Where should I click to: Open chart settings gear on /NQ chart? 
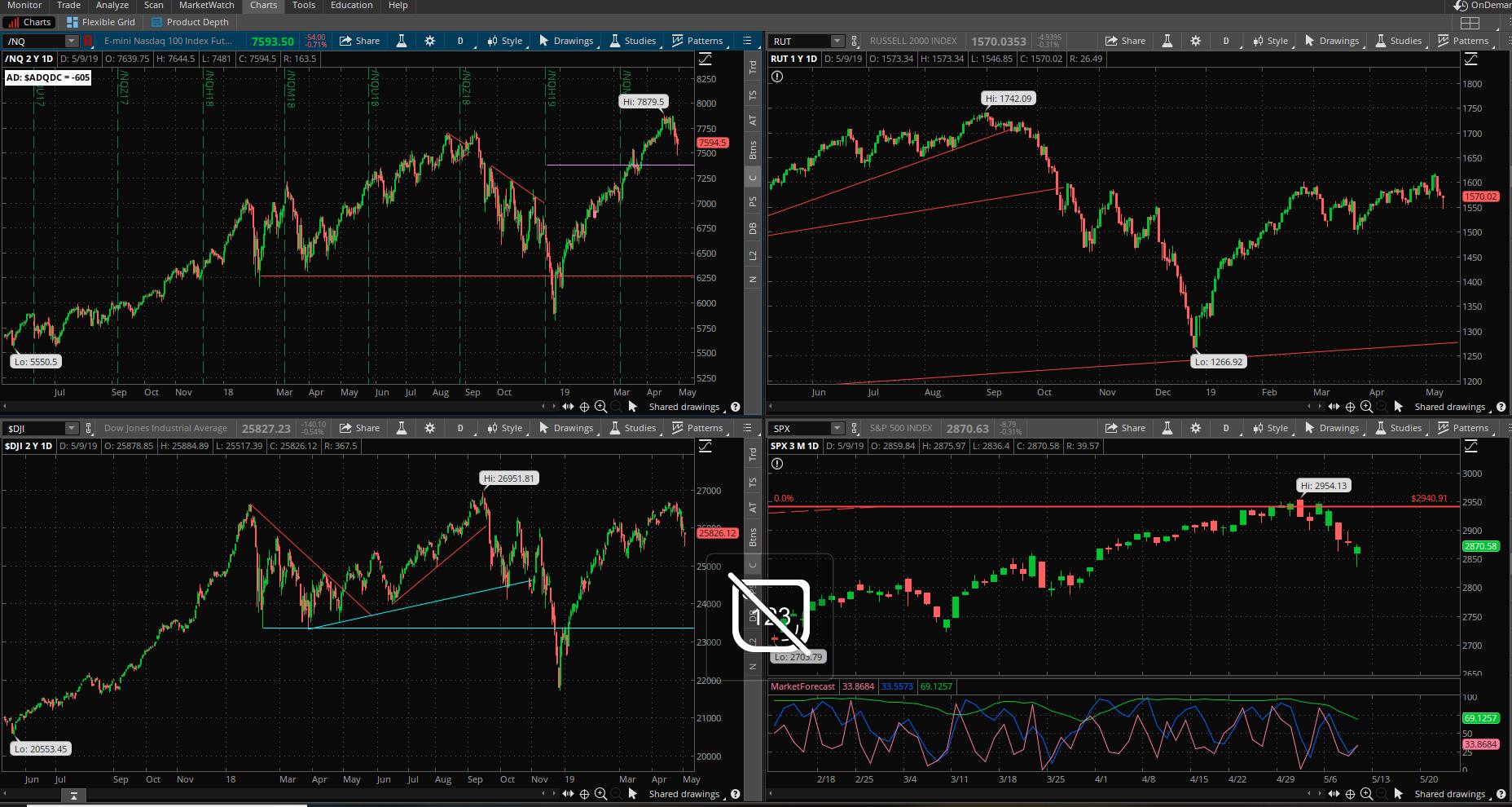[x=429, y=41]
